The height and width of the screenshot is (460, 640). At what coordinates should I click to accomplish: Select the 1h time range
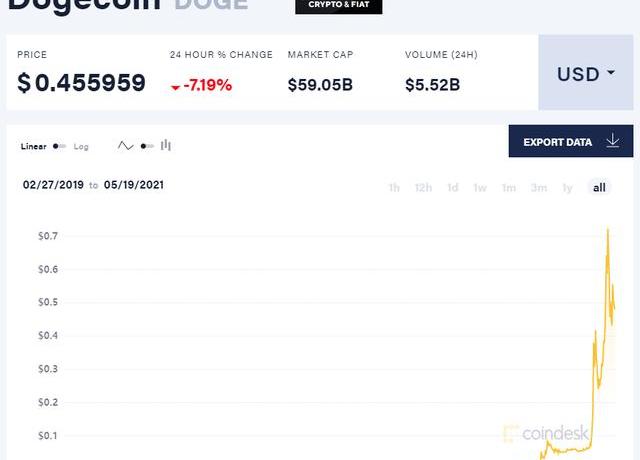pos(394,187)
